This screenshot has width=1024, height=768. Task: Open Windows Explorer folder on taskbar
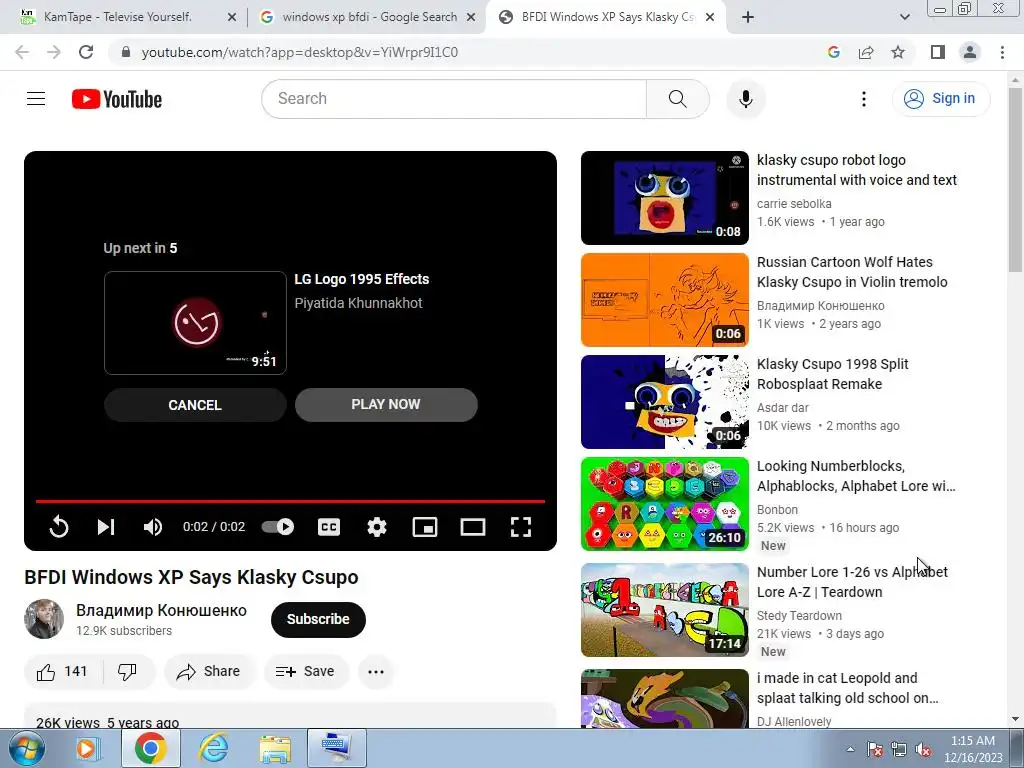[275, 748]
